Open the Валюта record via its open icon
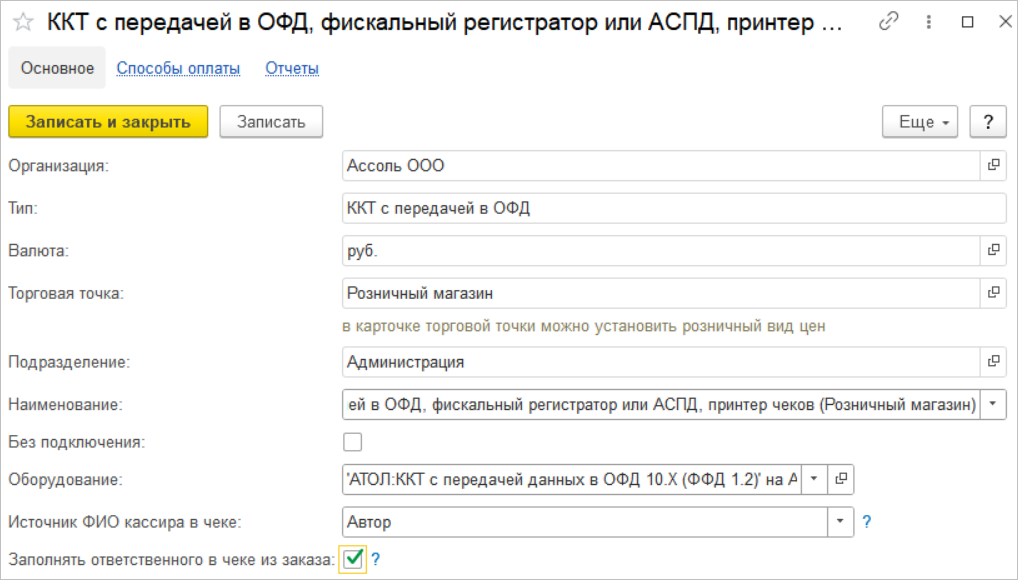 coord(993,250)
